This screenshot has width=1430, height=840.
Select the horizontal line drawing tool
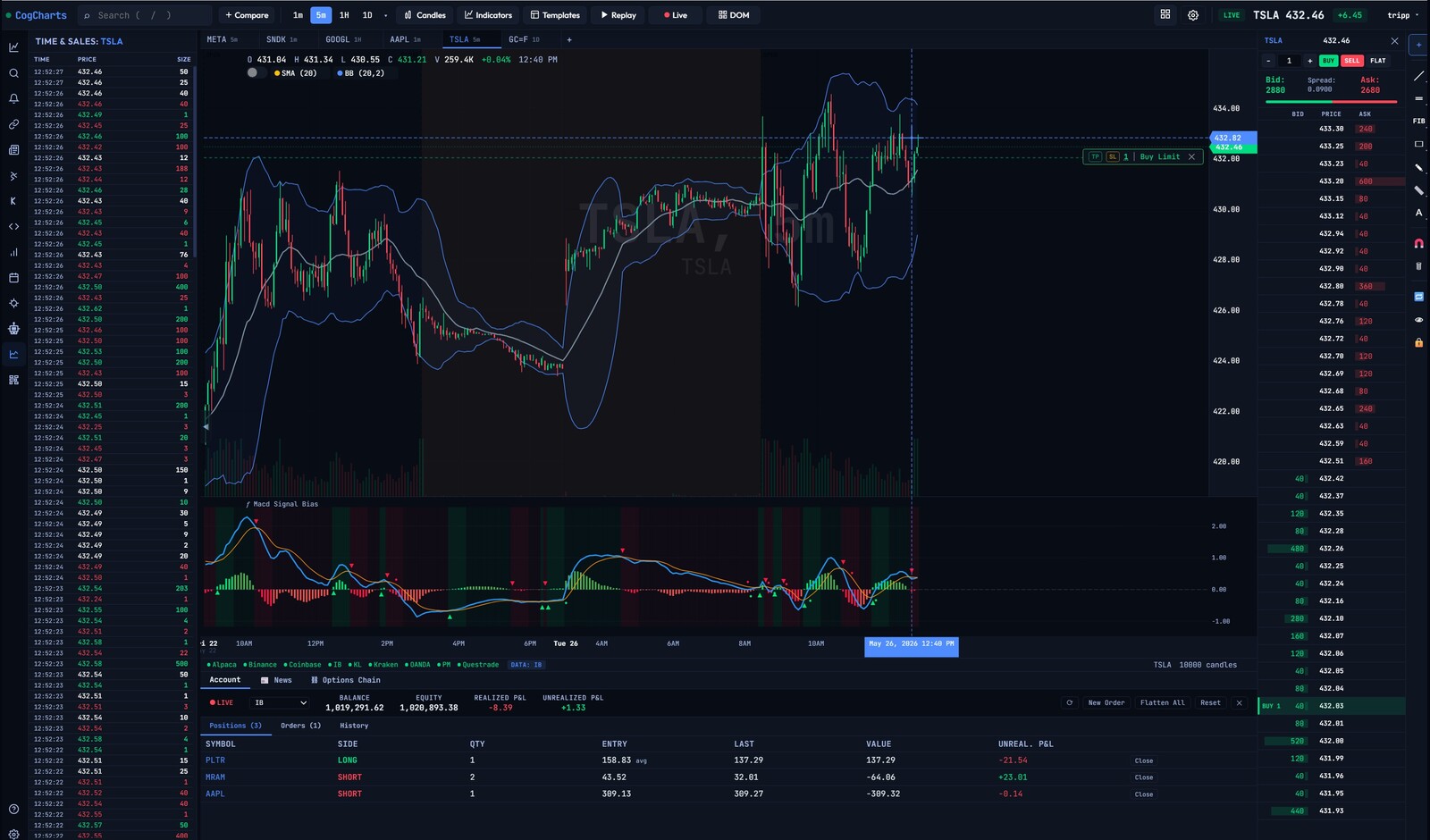click(1418, 98)
